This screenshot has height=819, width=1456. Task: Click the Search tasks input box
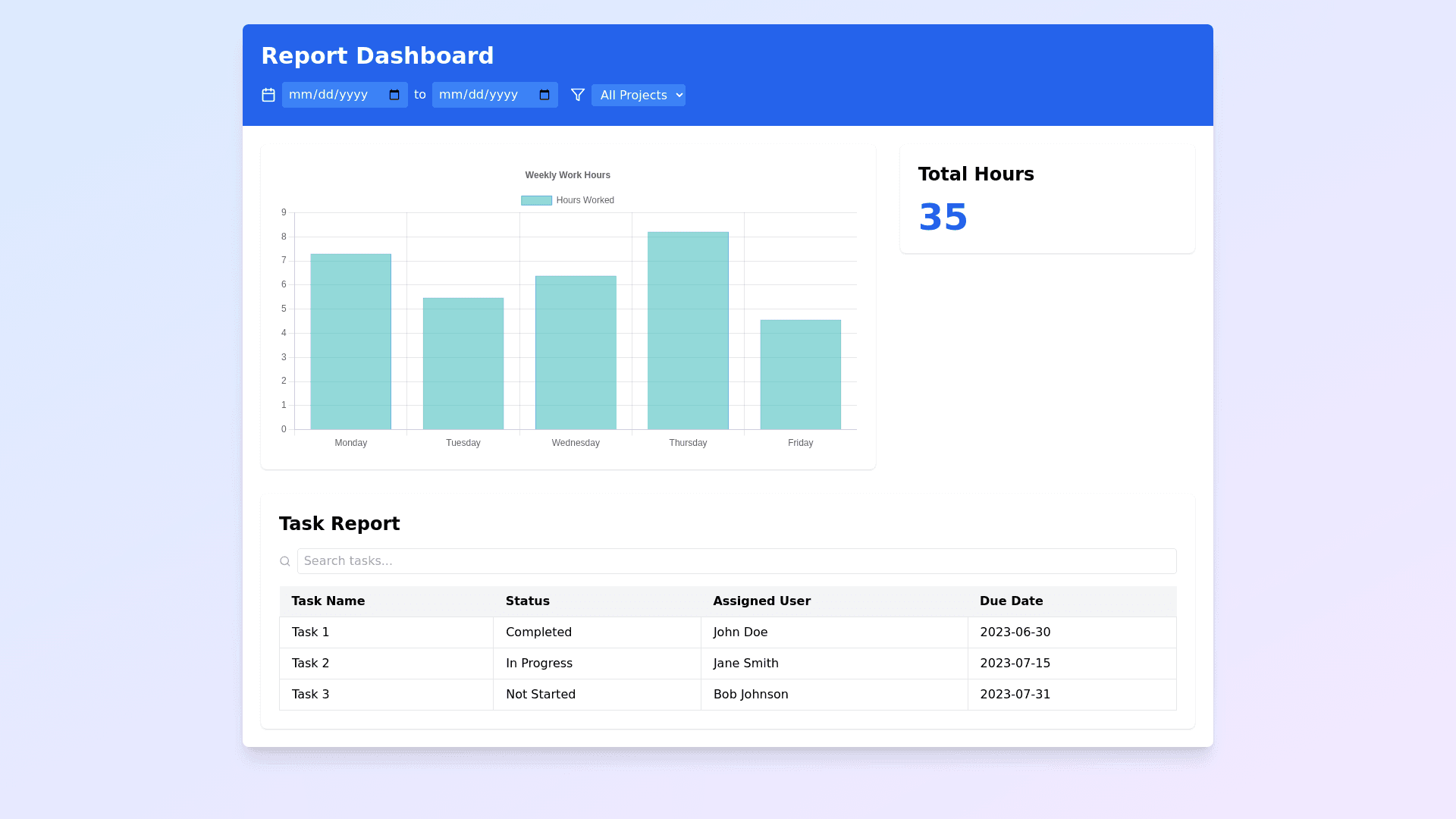[x=736, y=561]
